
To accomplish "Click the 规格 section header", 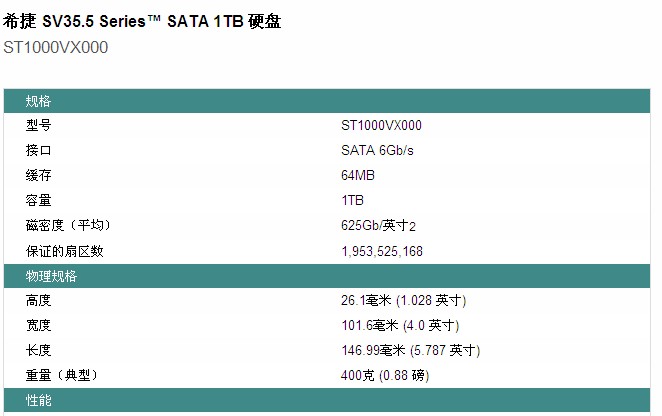I will coord(39,101).
